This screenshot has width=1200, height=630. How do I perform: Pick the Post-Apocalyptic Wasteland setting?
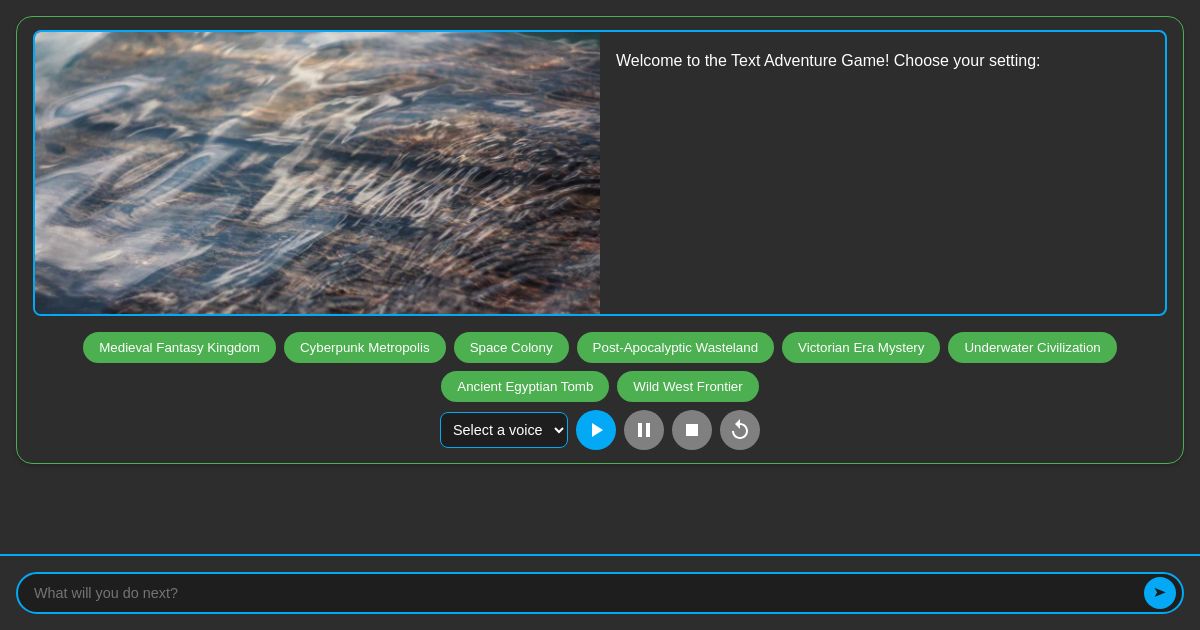point(675,347)
